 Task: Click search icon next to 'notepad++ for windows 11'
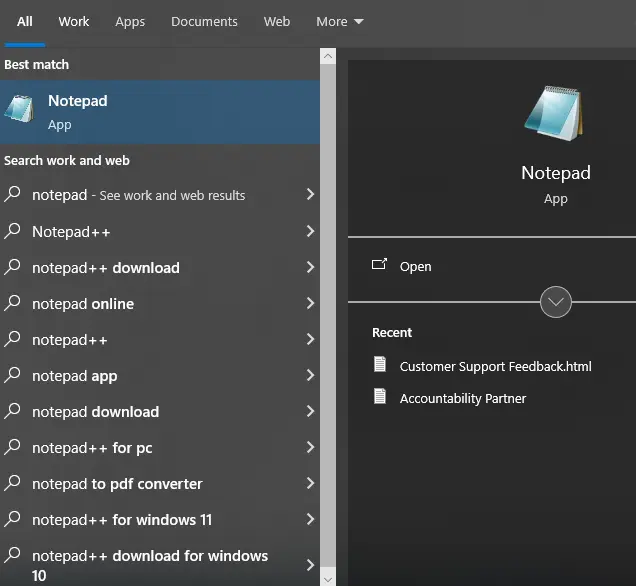coord(12,519)
